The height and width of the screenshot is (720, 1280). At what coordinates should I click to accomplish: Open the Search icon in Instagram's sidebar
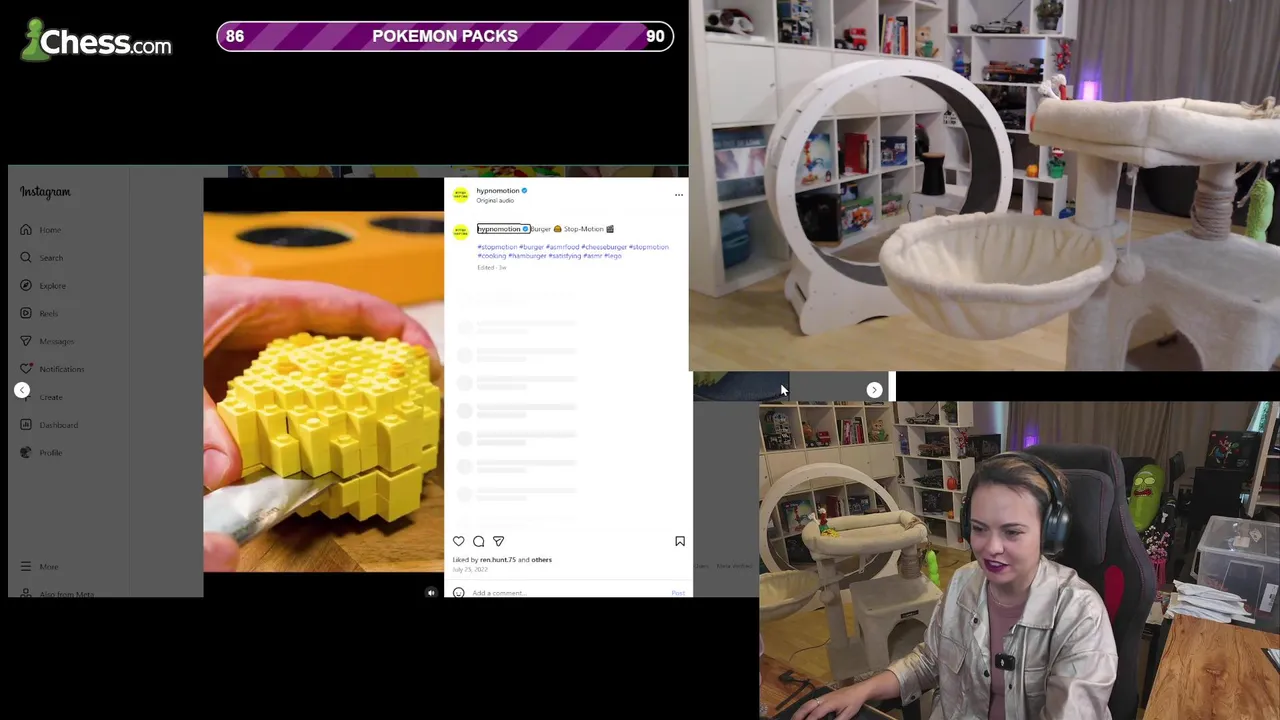tap(26, 258)
